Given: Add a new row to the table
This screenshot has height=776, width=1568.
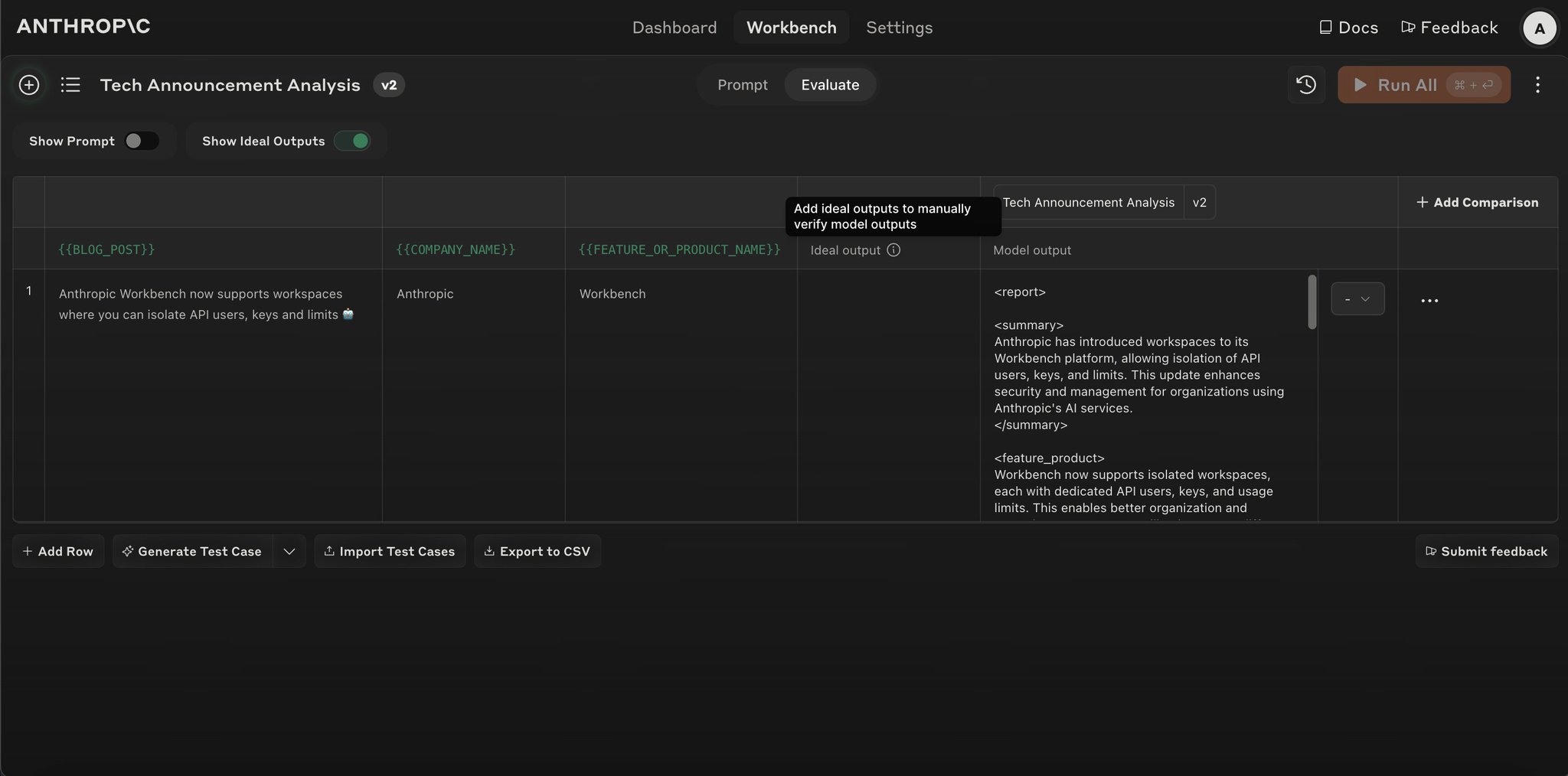Looking at the screenshot, I should click(x=58, y=551).
